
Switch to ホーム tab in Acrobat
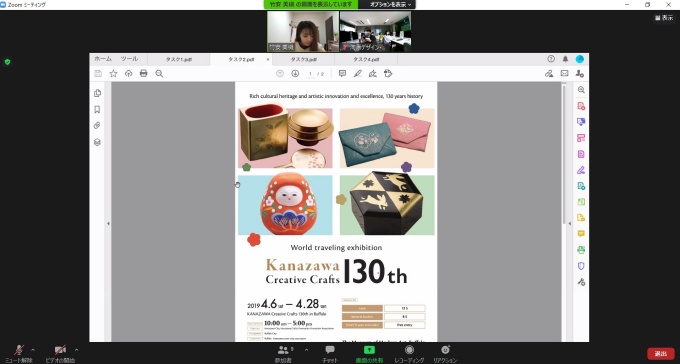pyautogui.click(x=103, y=59)
